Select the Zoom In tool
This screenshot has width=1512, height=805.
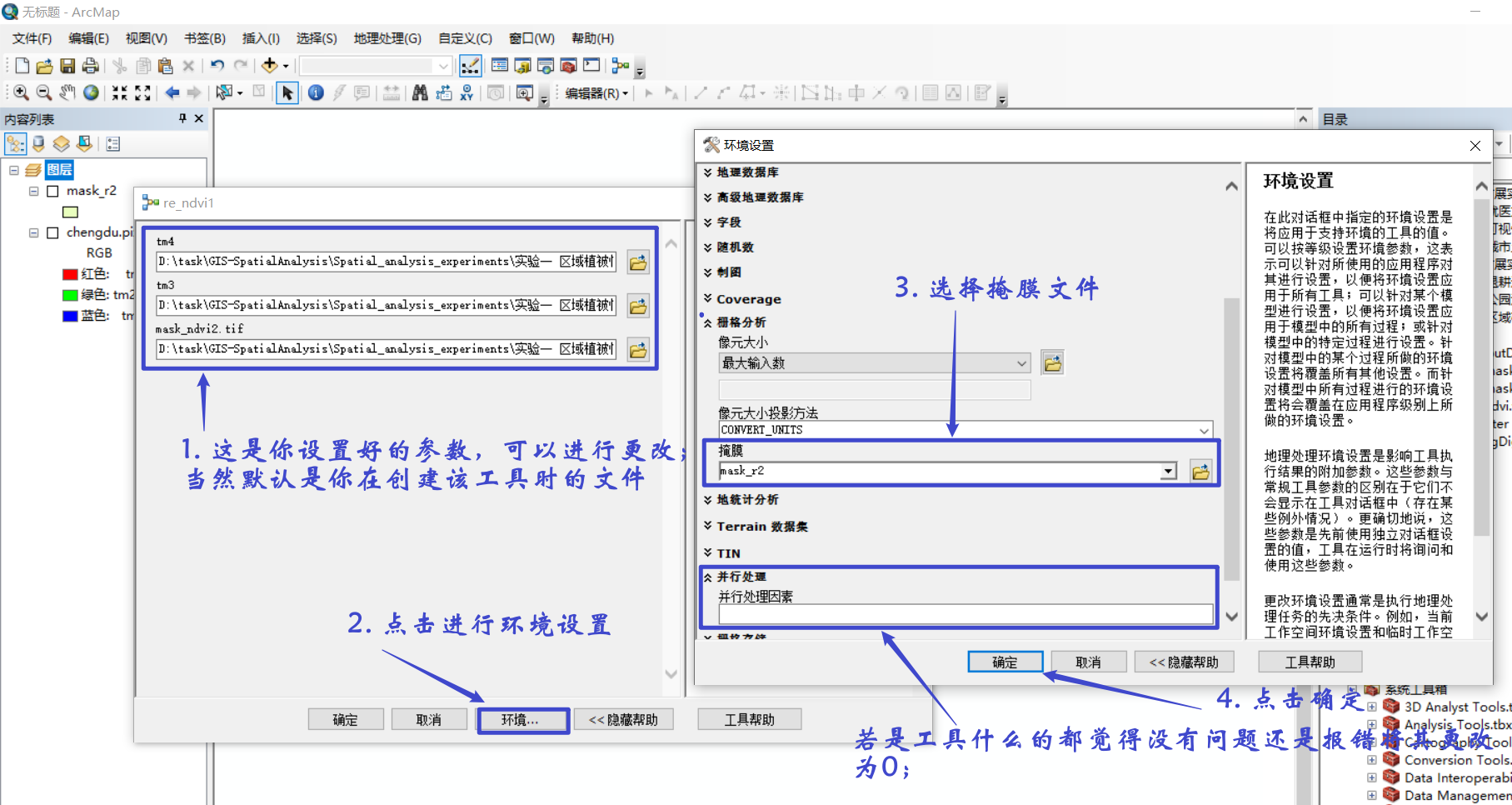click(x=22, y=92)
